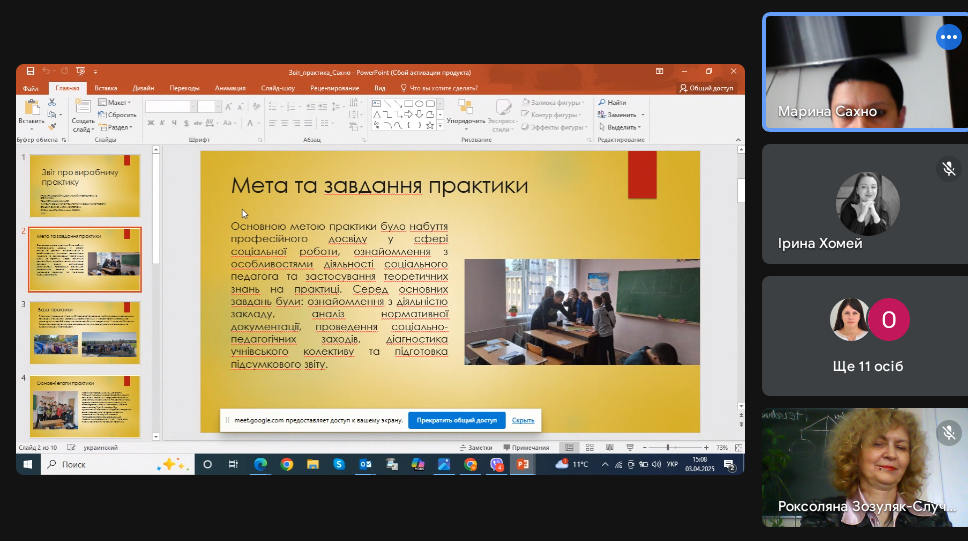
Task: Click the Сбросить slide reset button
Action: click(x=117, y=115)
